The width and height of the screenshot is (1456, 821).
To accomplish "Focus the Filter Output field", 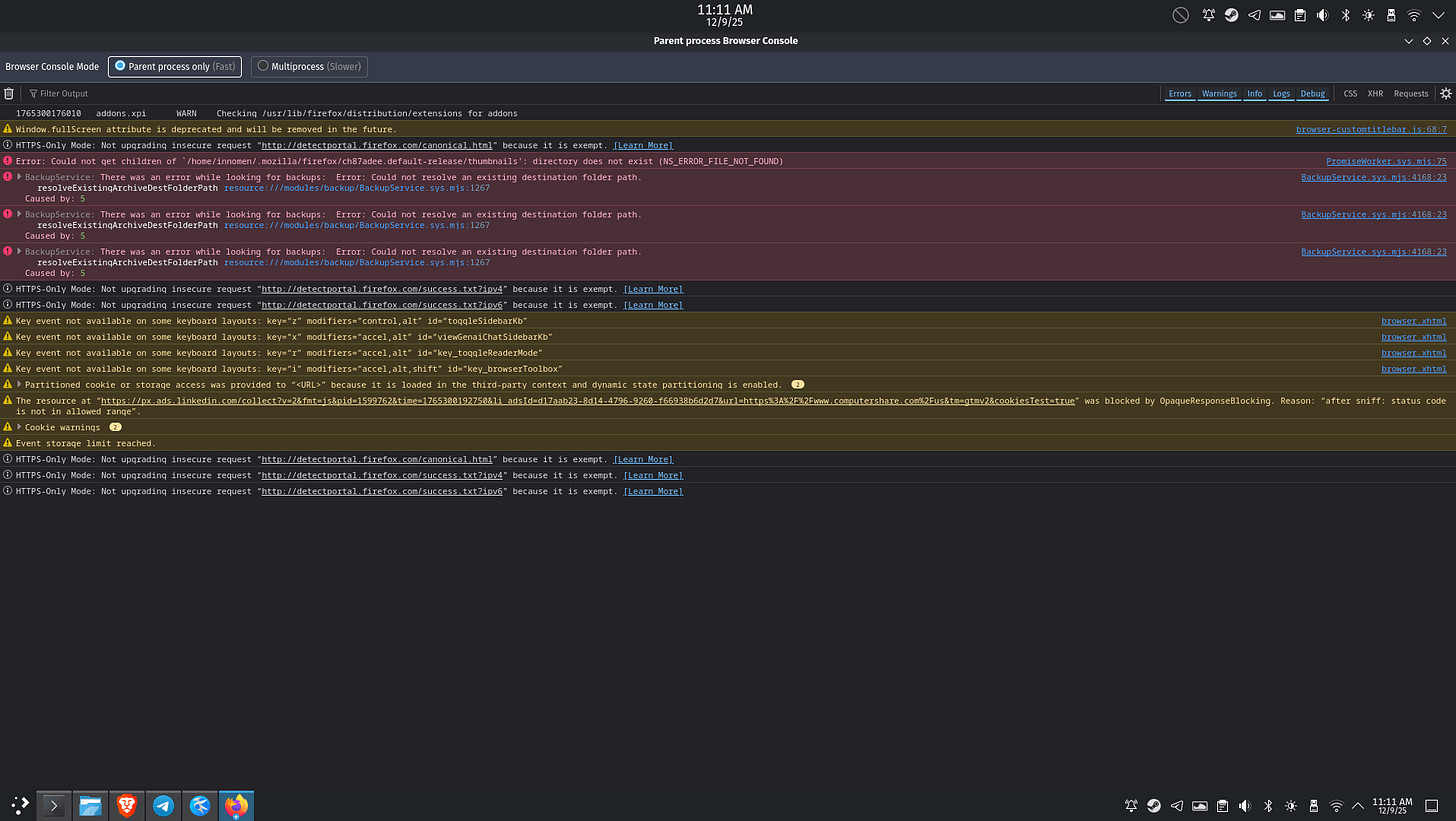I will (x=590, y=93).
